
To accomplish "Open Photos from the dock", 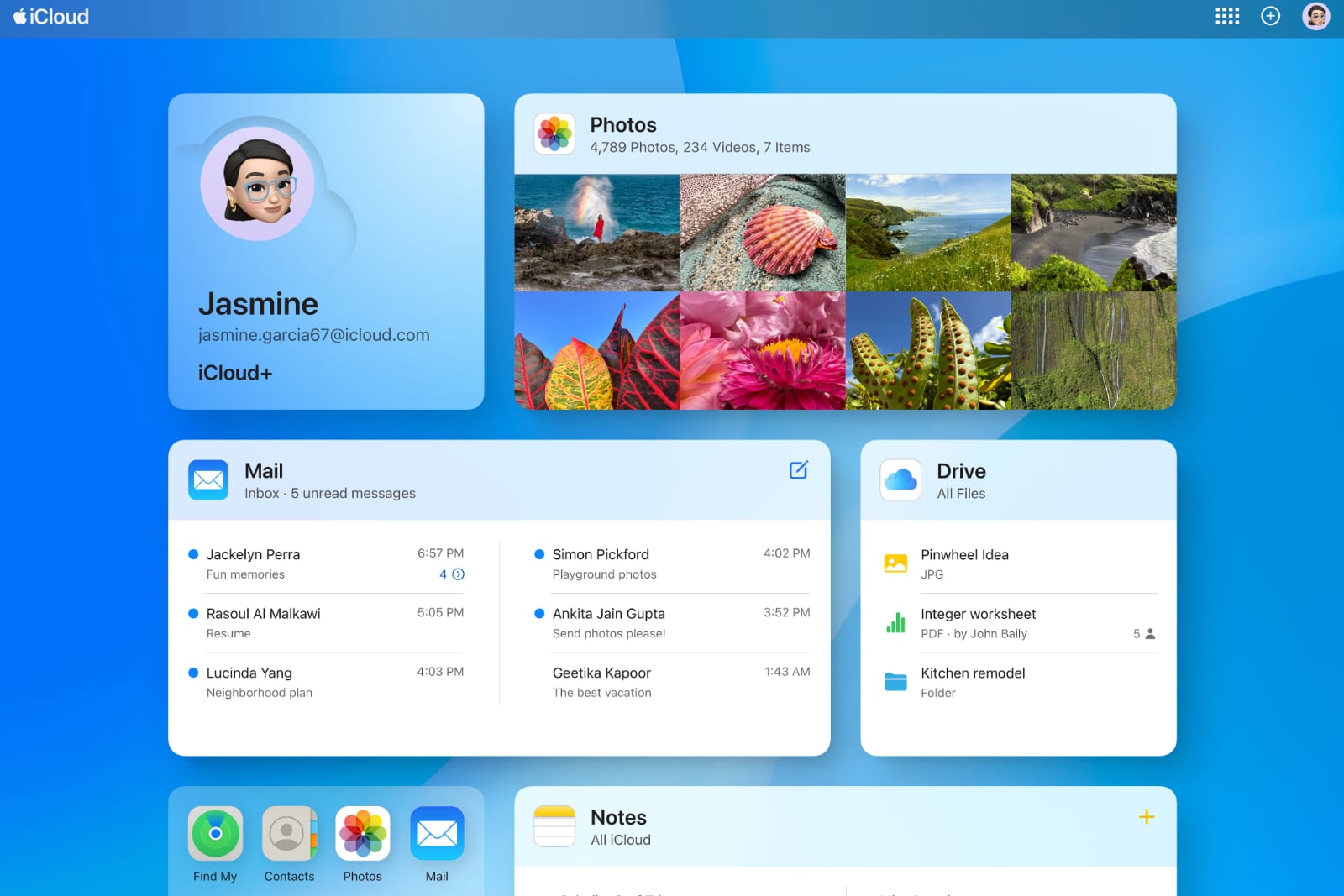I will pos(363,833).
